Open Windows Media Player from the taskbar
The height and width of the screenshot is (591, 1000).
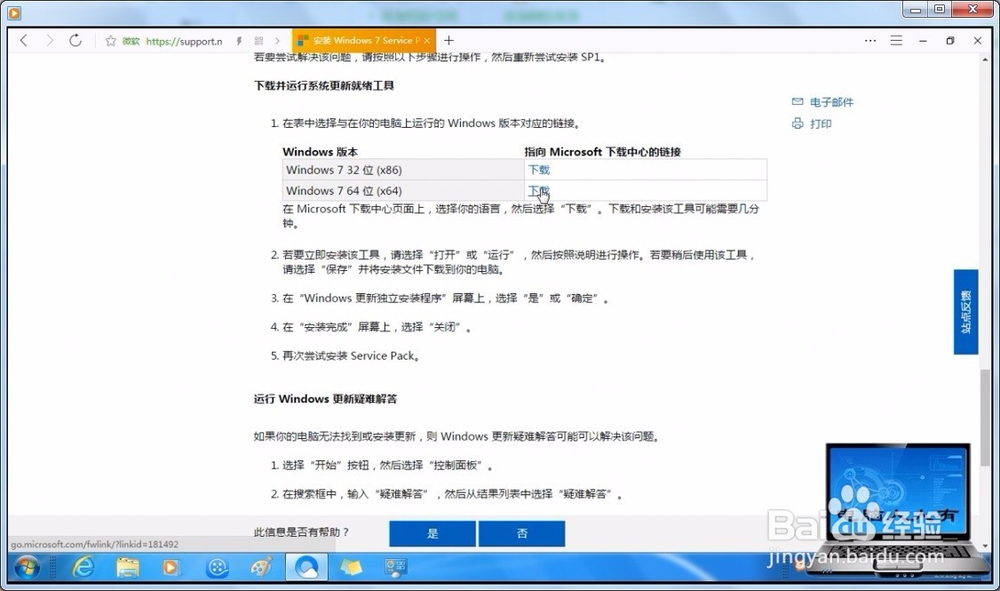(171, 567)
